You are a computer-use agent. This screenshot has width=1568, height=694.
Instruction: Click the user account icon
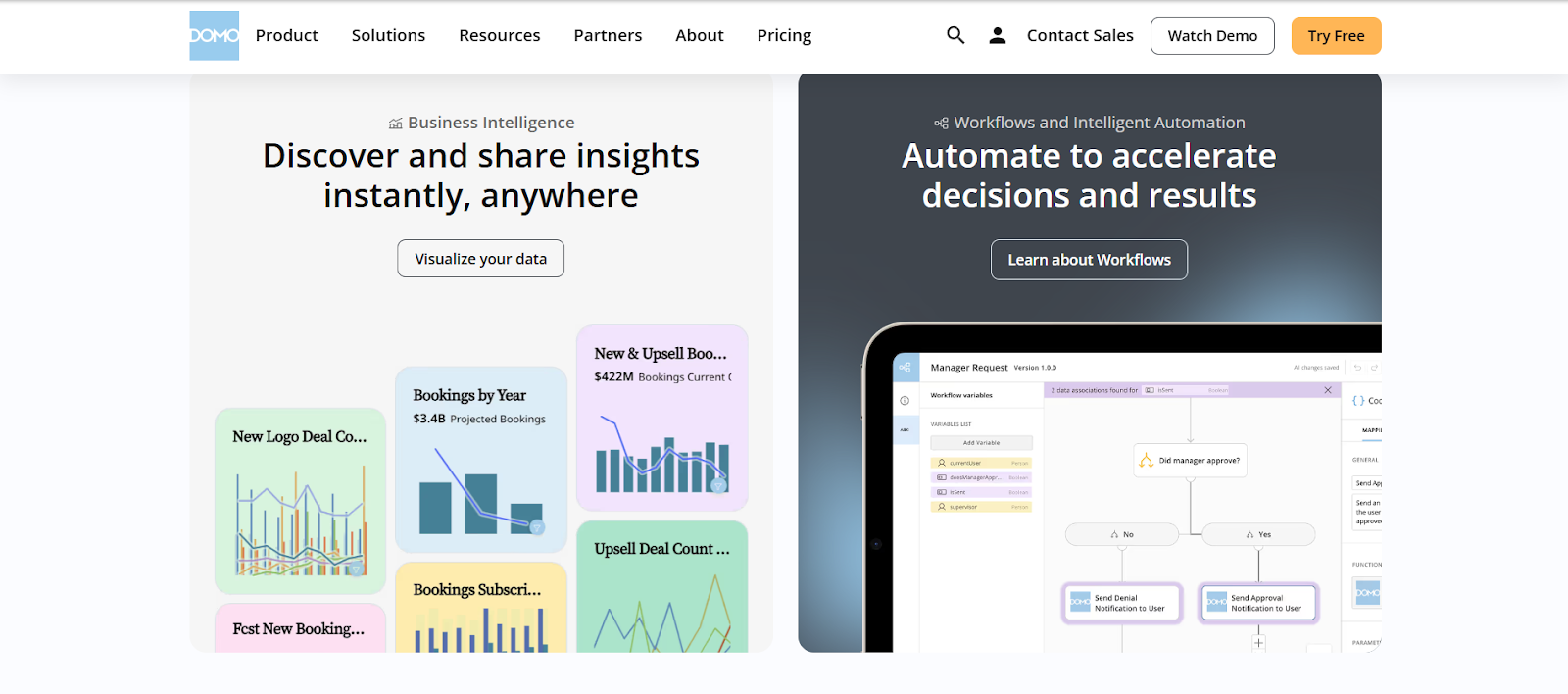click(998, 35)
